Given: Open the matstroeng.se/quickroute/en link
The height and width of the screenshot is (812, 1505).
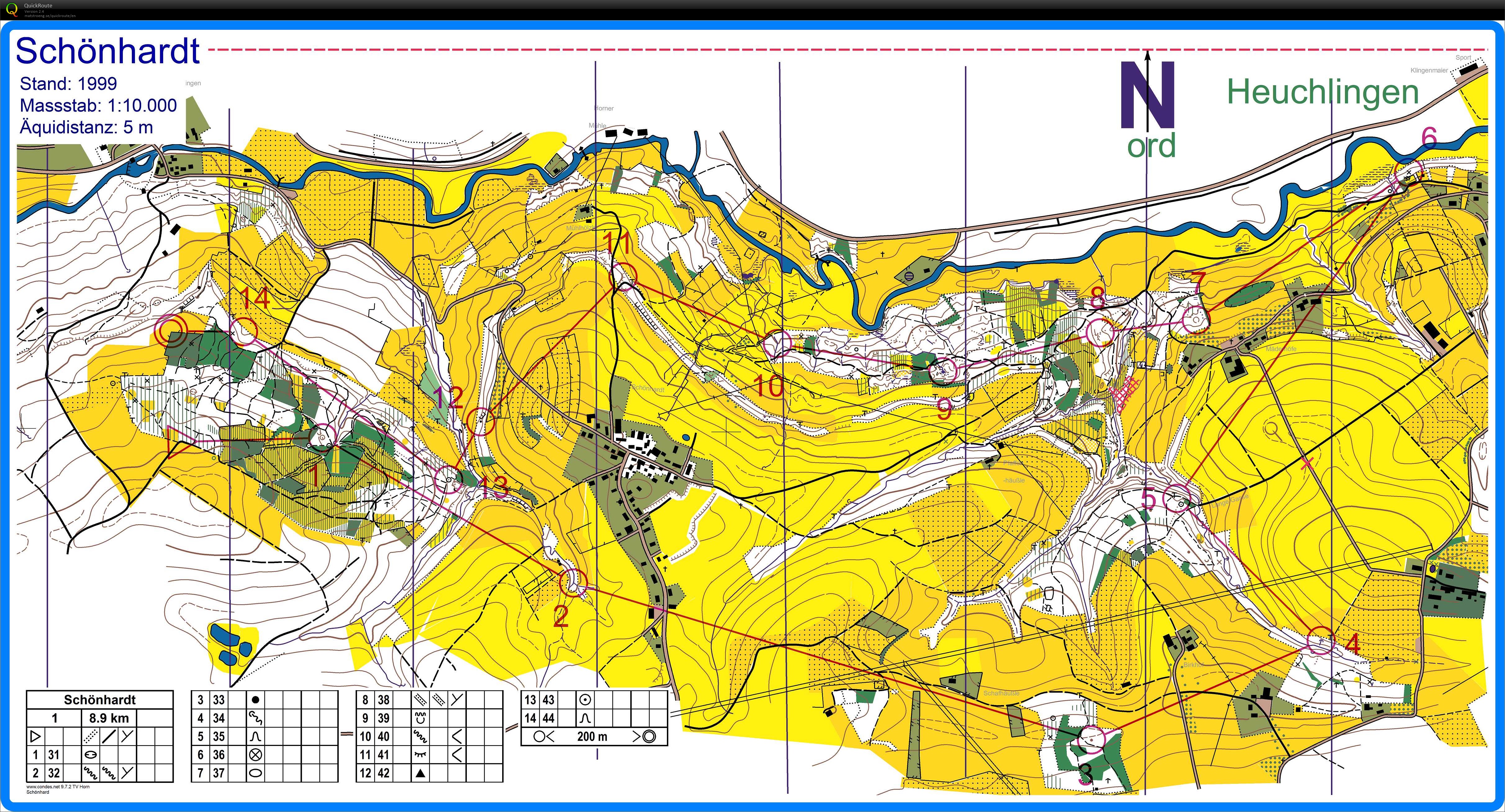Looking at the screenshot, I should tap(50, 16).
